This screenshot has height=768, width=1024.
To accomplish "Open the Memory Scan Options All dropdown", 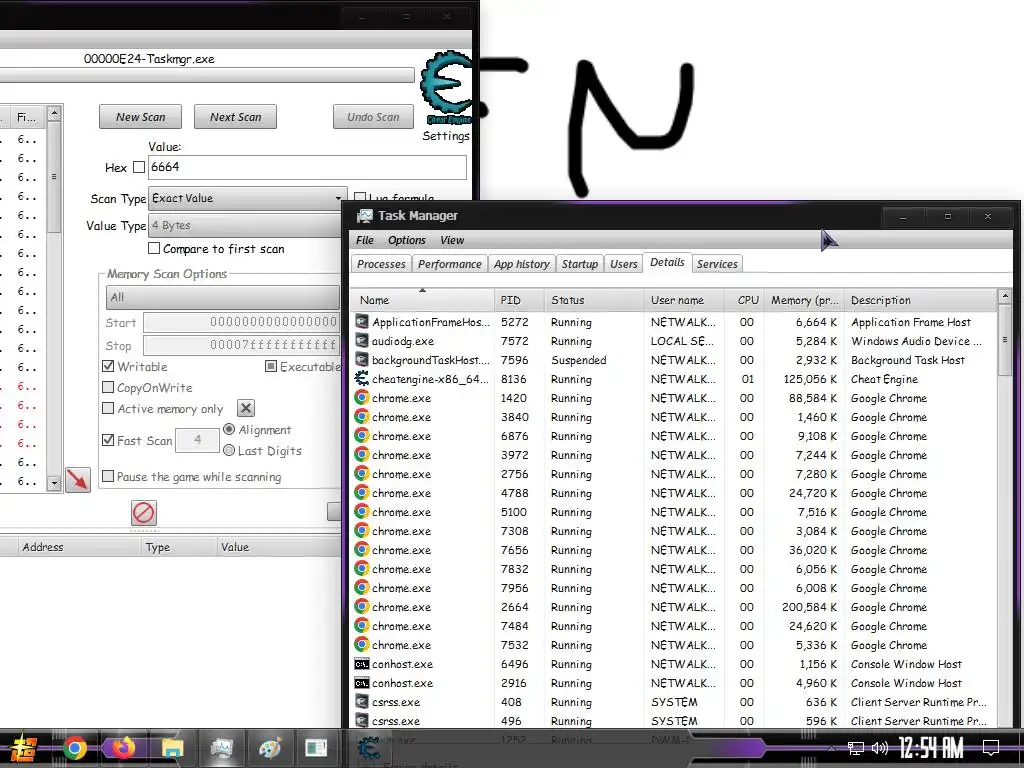I will pos(223,297).
